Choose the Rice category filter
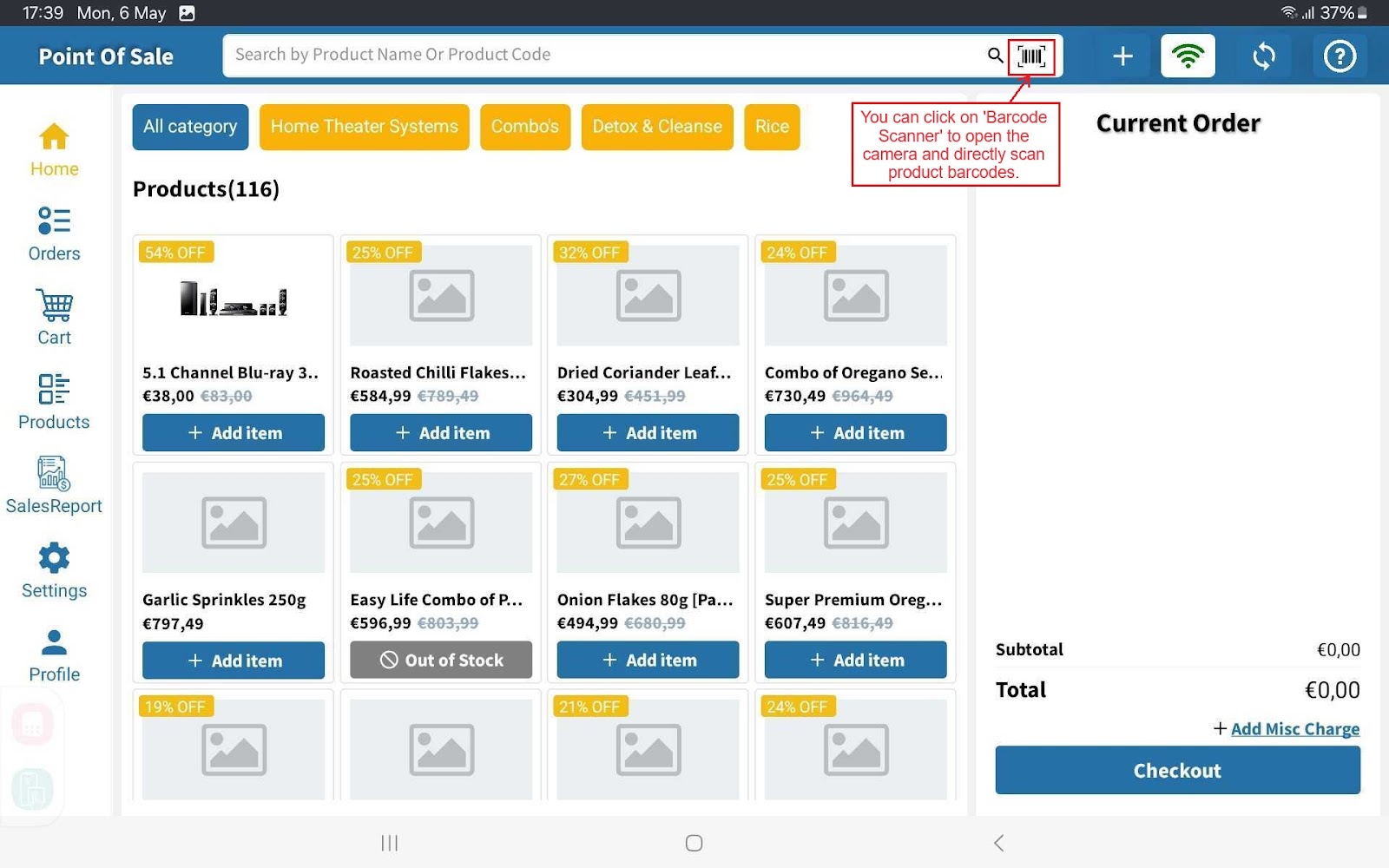Image resolution: width=1389 pixels, height=868 pixels. [x=771, y=127]
